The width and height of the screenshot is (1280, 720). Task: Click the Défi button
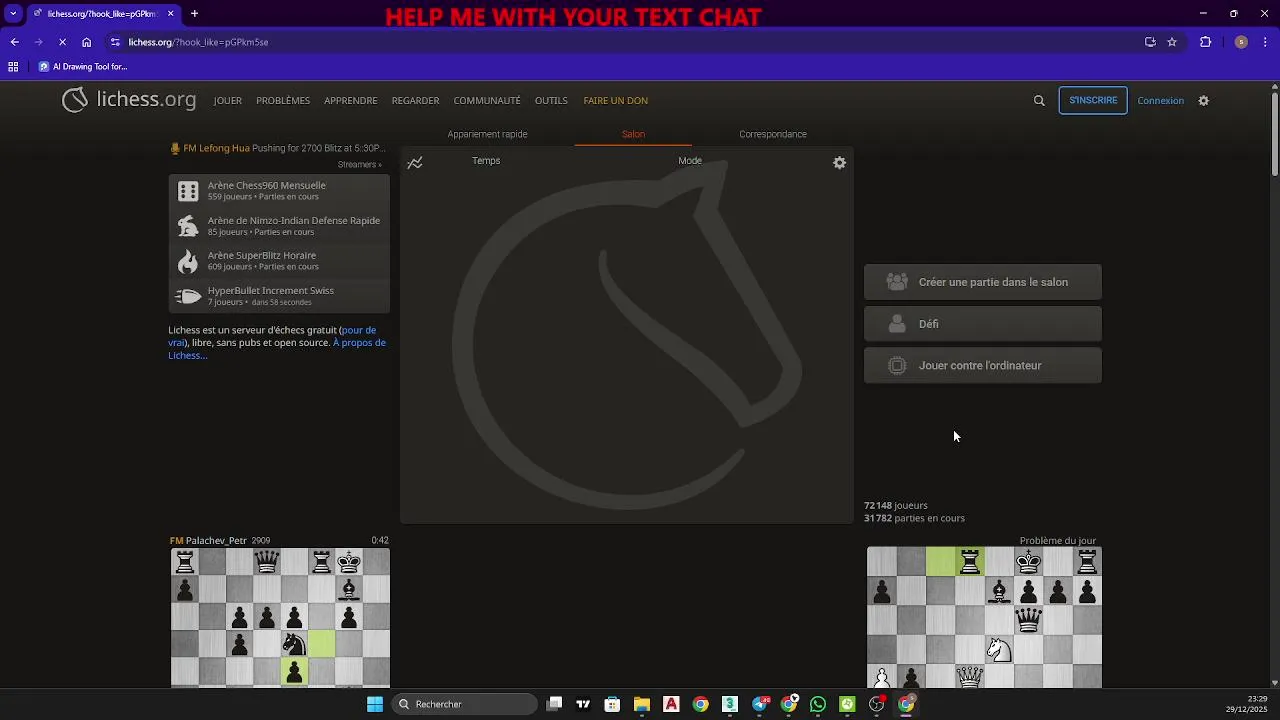(x=983, y=324)
